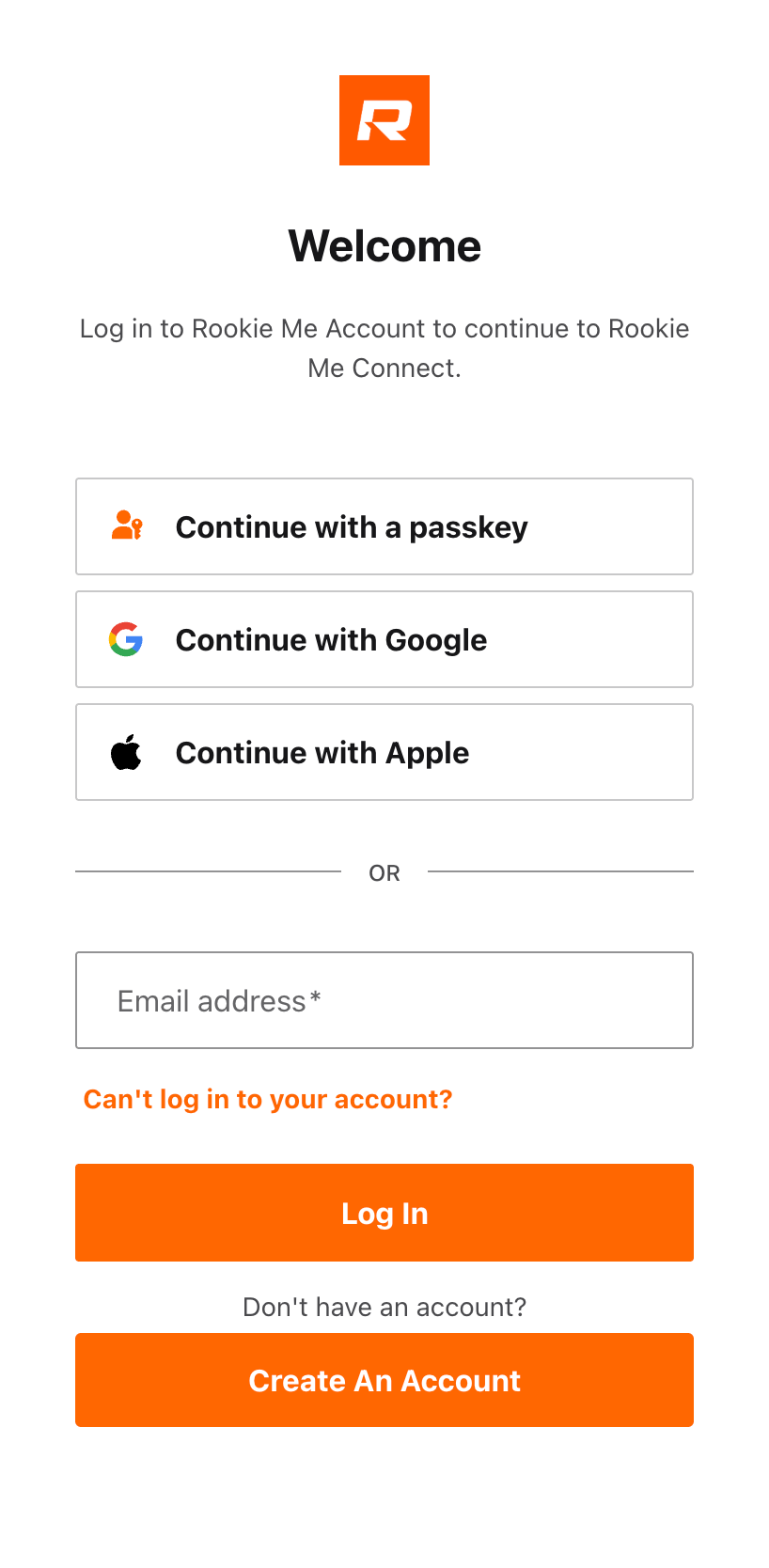Screen dimensions: 769x1568
Task: Click the orange Rookie Me logo
Action: pos(384,120)
